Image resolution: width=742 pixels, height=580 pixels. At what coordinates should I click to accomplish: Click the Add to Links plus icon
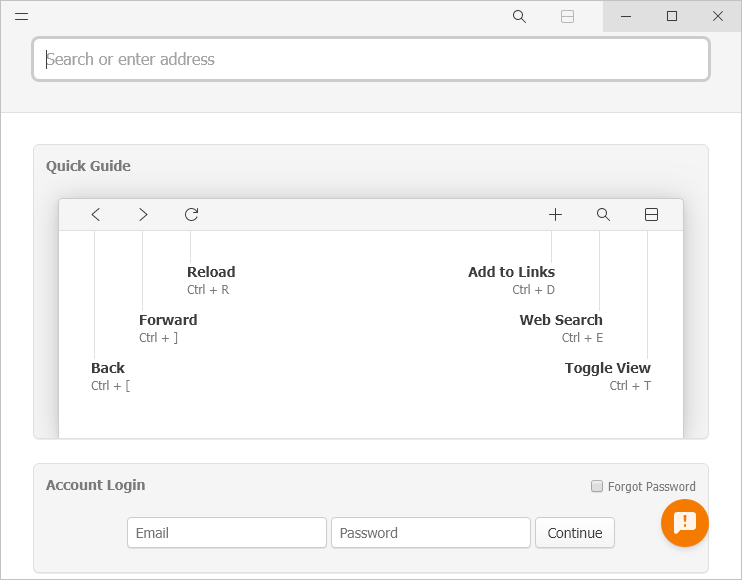(x=555, y=214)
